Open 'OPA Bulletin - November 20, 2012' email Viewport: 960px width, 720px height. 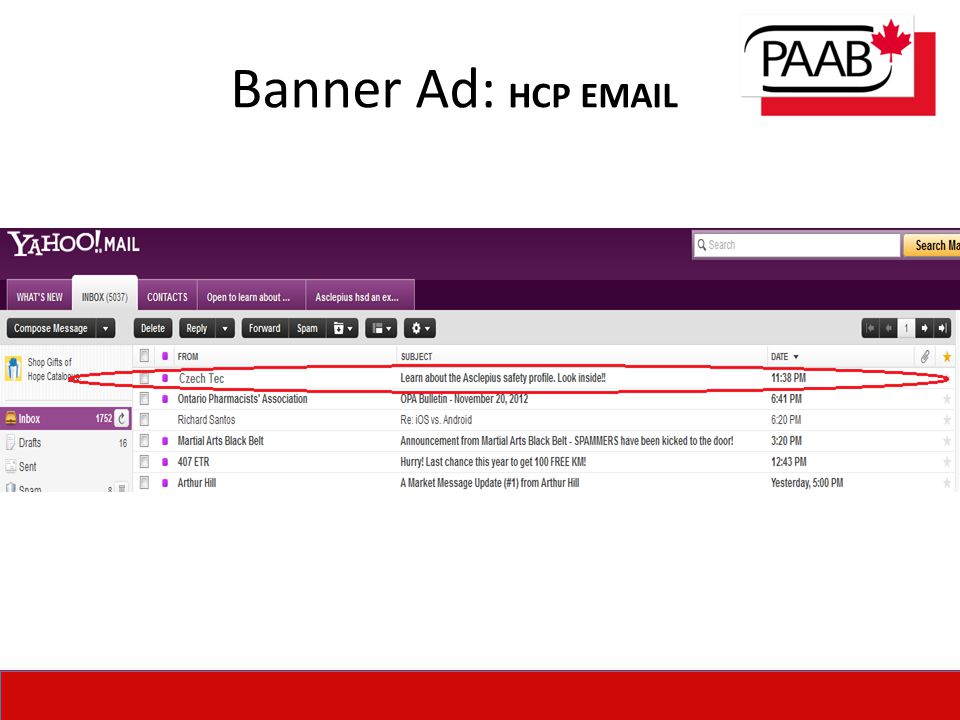pos(464,399)
